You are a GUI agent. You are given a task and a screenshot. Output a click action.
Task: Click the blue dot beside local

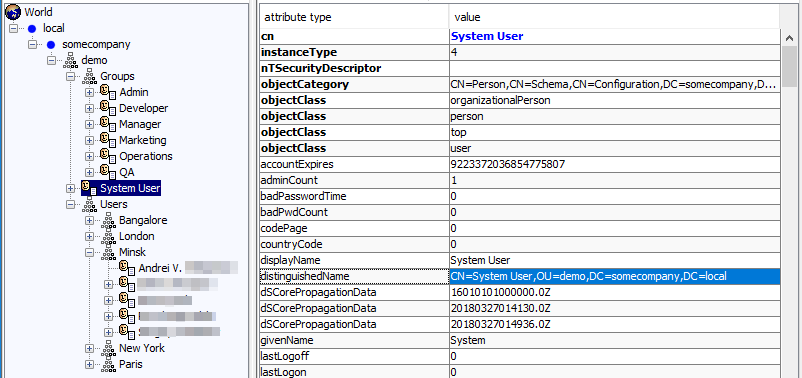pos(32,29)
